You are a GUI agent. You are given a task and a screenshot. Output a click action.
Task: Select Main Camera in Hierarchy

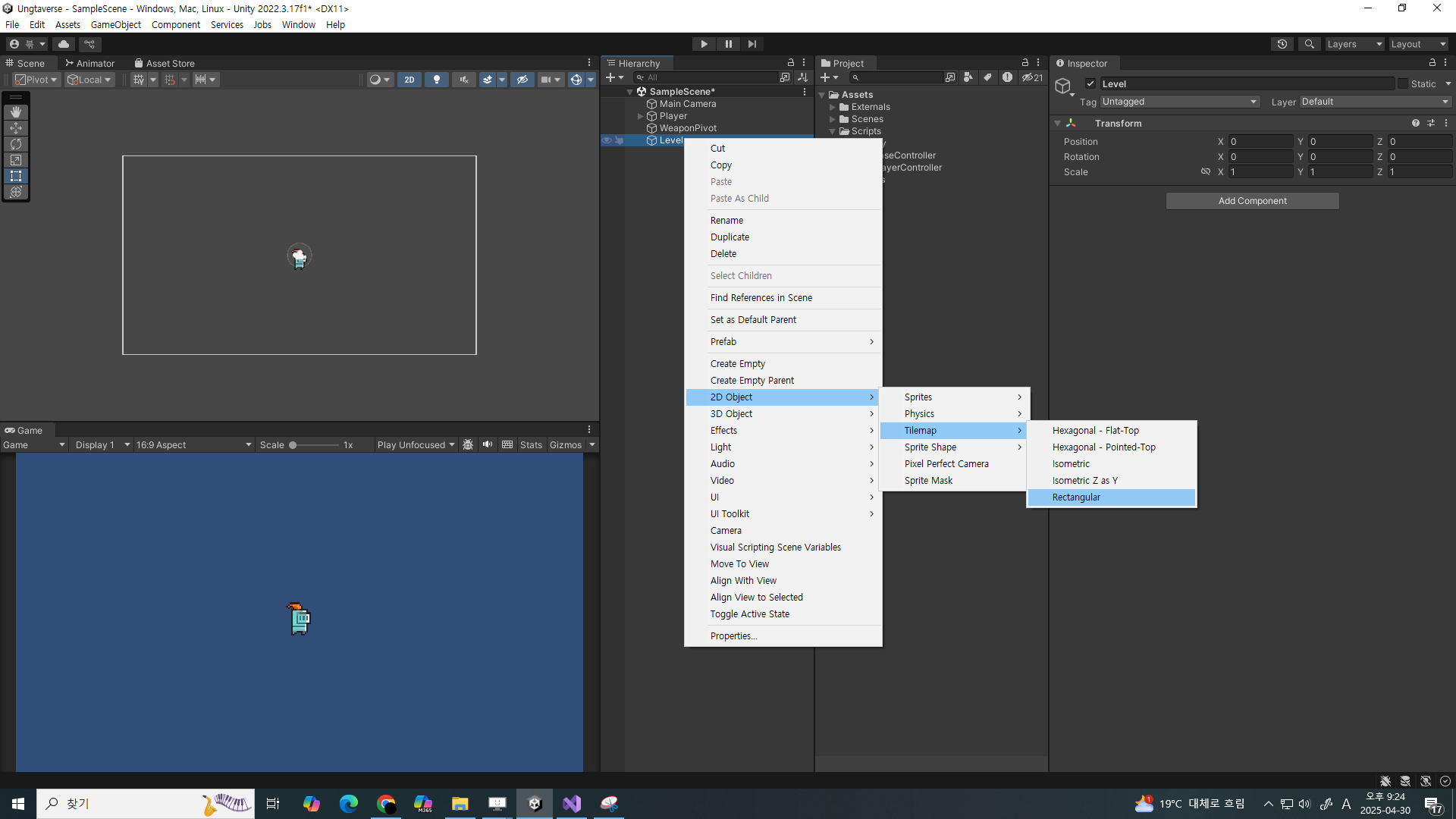point(687,104)
